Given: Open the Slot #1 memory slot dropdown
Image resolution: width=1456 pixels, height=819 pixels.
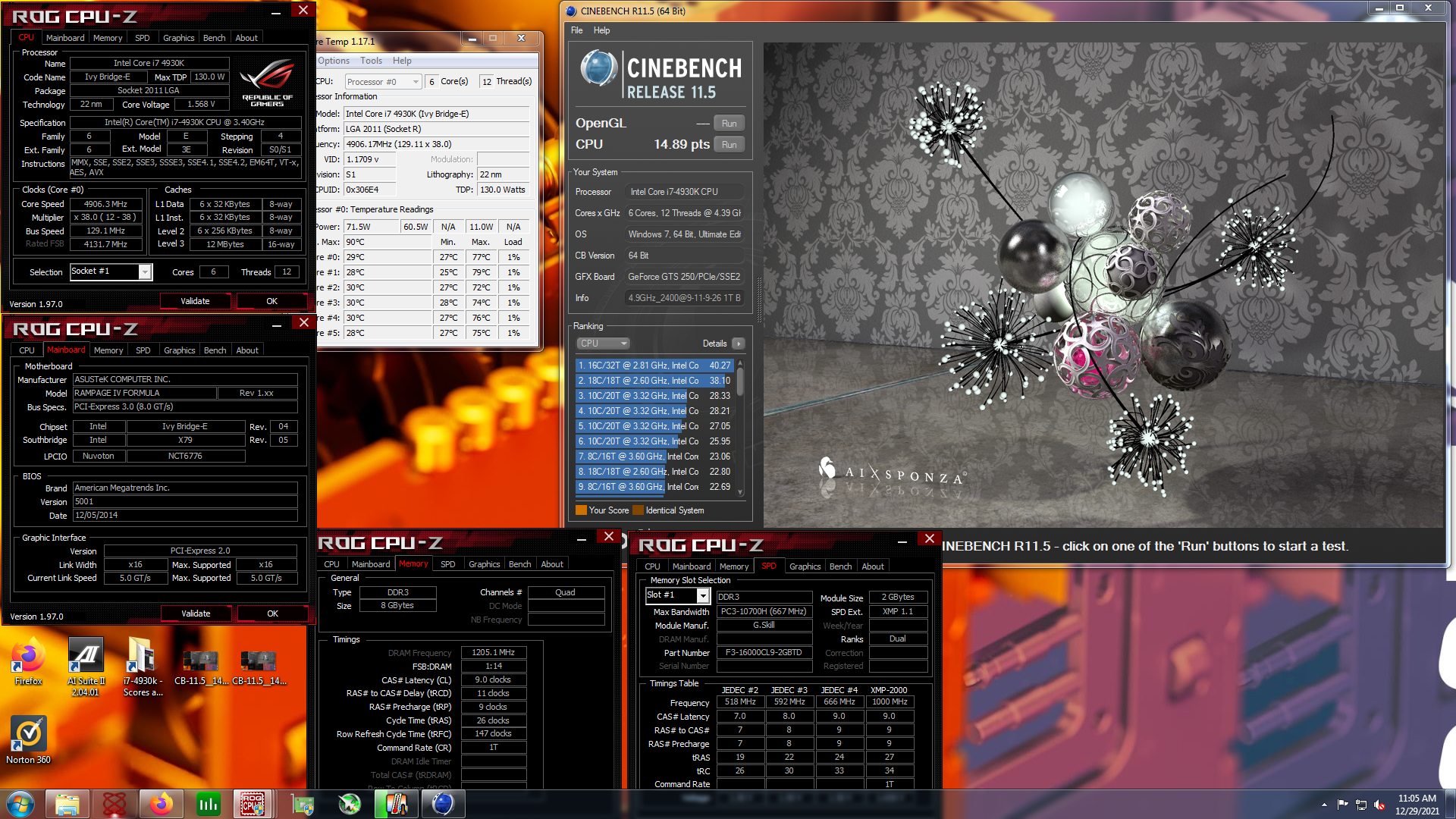Looking at the screenshot, I should point(677,595).
